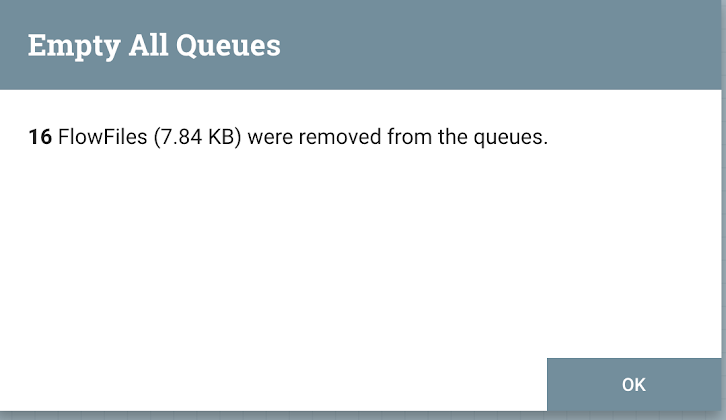Viewport: 726px width, 420px height.
Task: Click the word 'the' before 'queues'
Action: tap(454, 138)
